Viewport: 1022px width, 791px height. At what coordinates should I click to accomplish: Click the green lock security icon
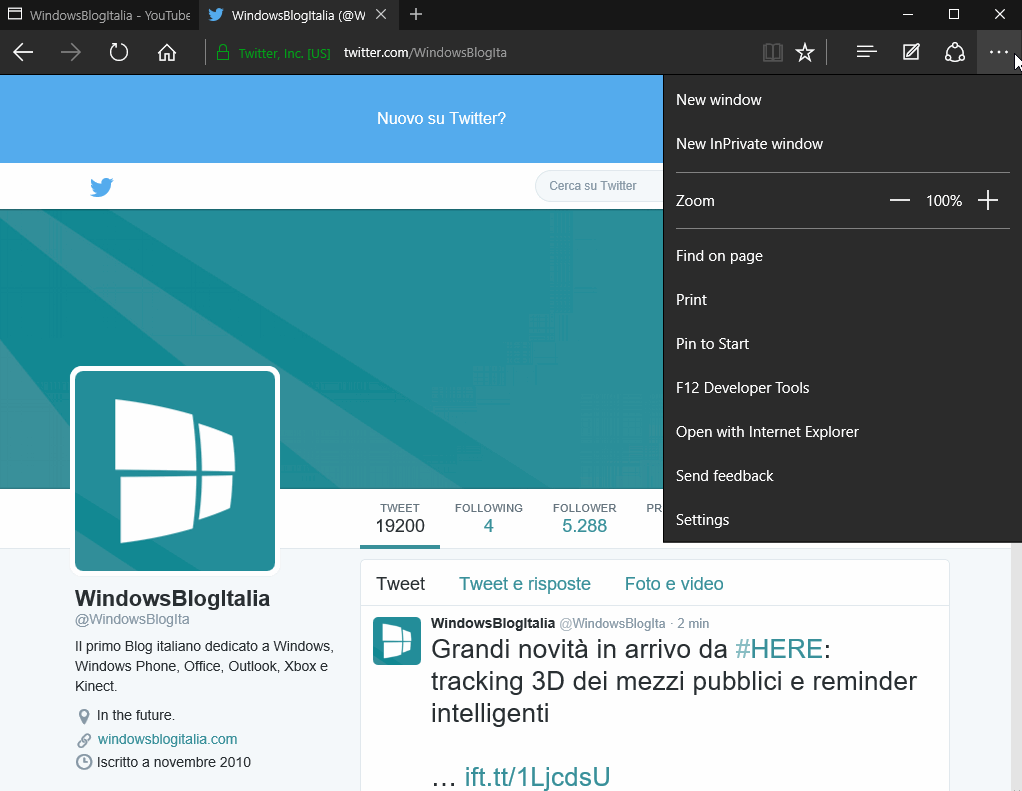(x=222, y=53)
